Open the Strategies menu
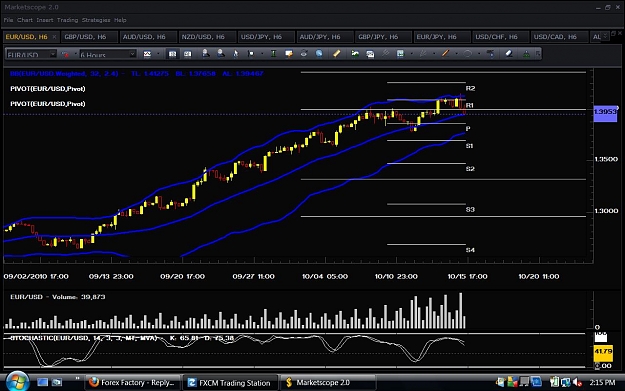The image size is (625, 391). coord(96,20)
